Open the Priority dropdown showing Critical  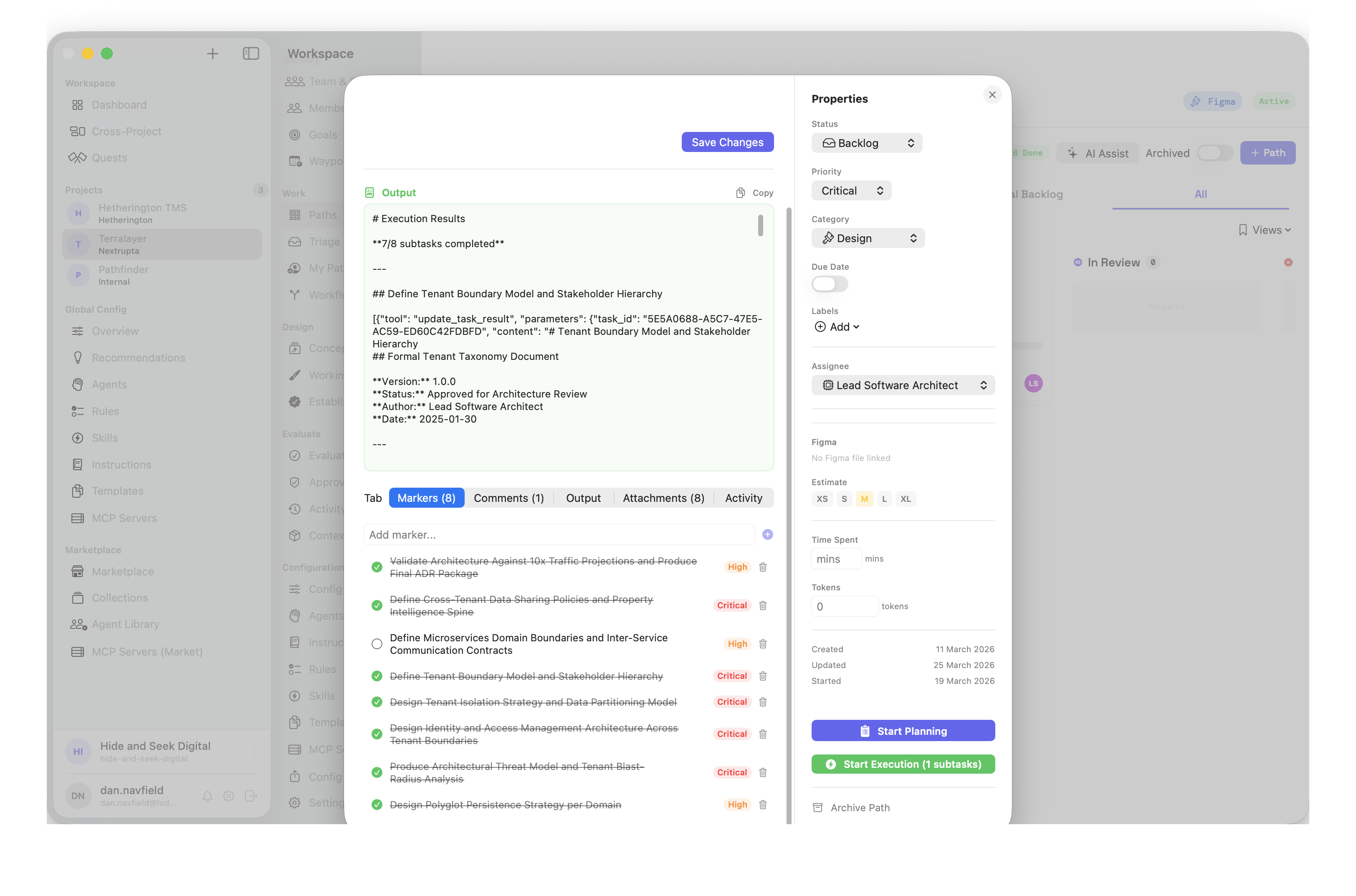click(x=851, y=191)
